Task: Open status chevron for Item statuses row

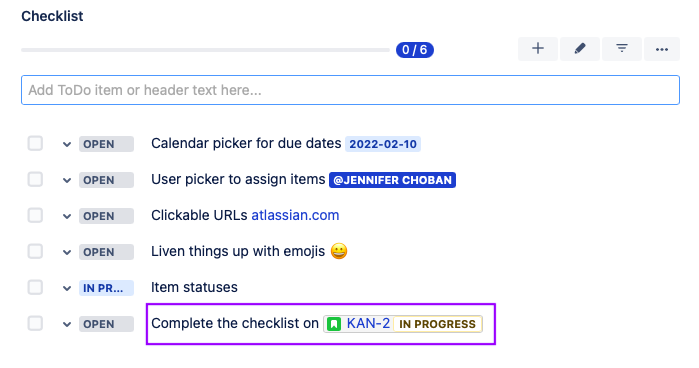Action: [67, 289]
